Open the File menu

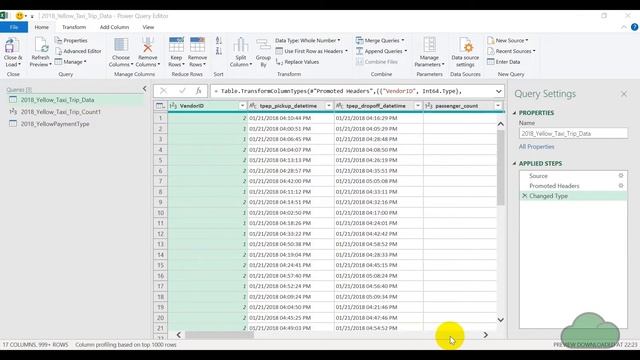[14, 27]
